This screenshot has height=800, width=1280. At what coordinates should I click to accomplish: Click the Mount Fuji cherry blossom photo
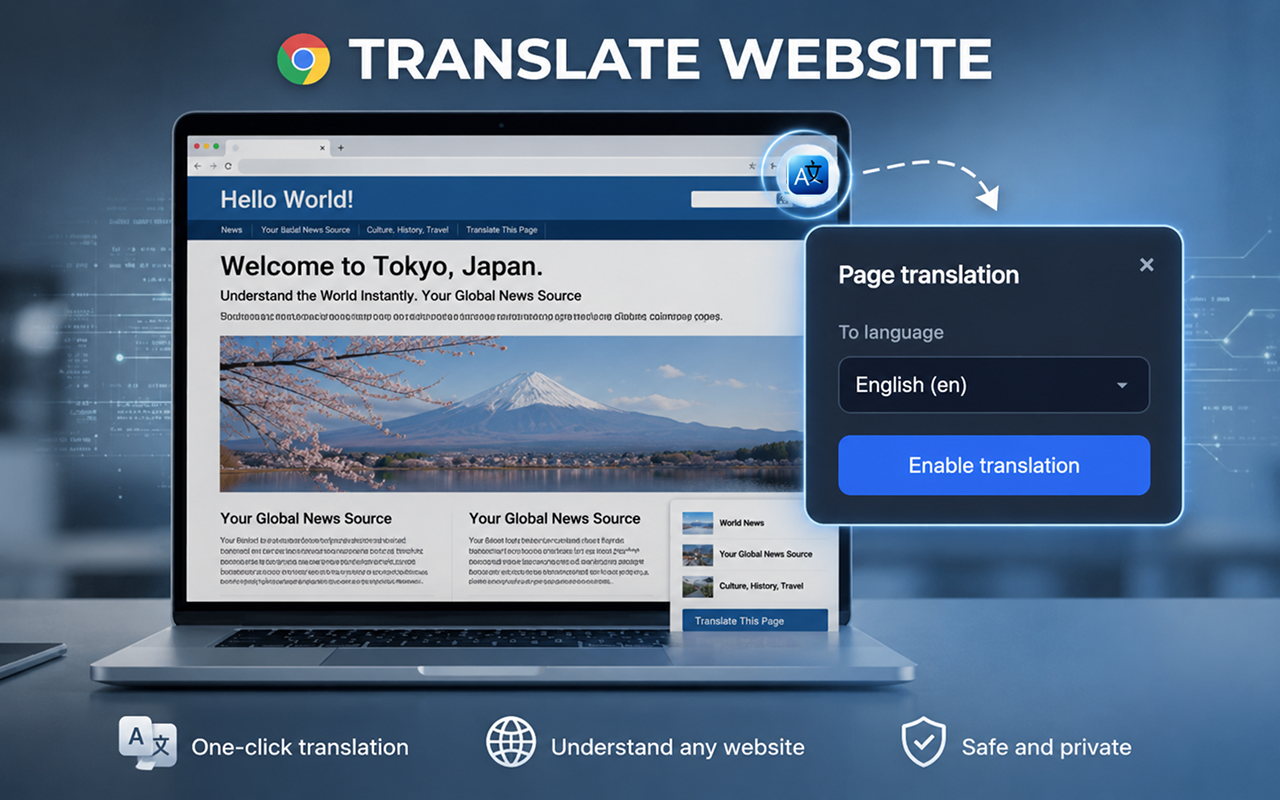[x=511, y=413]
